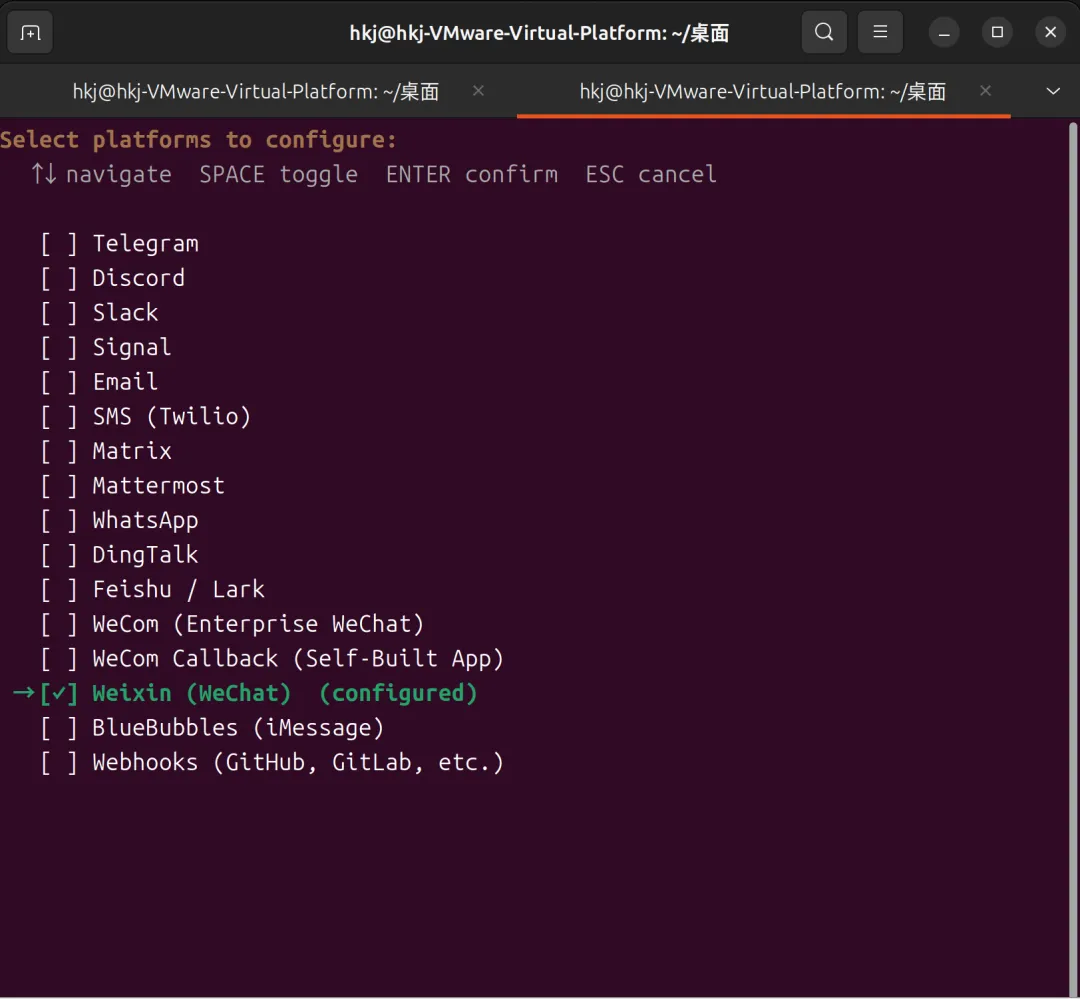
Task: Toggle the Telegram checkbox
Action: click(59, 244)
